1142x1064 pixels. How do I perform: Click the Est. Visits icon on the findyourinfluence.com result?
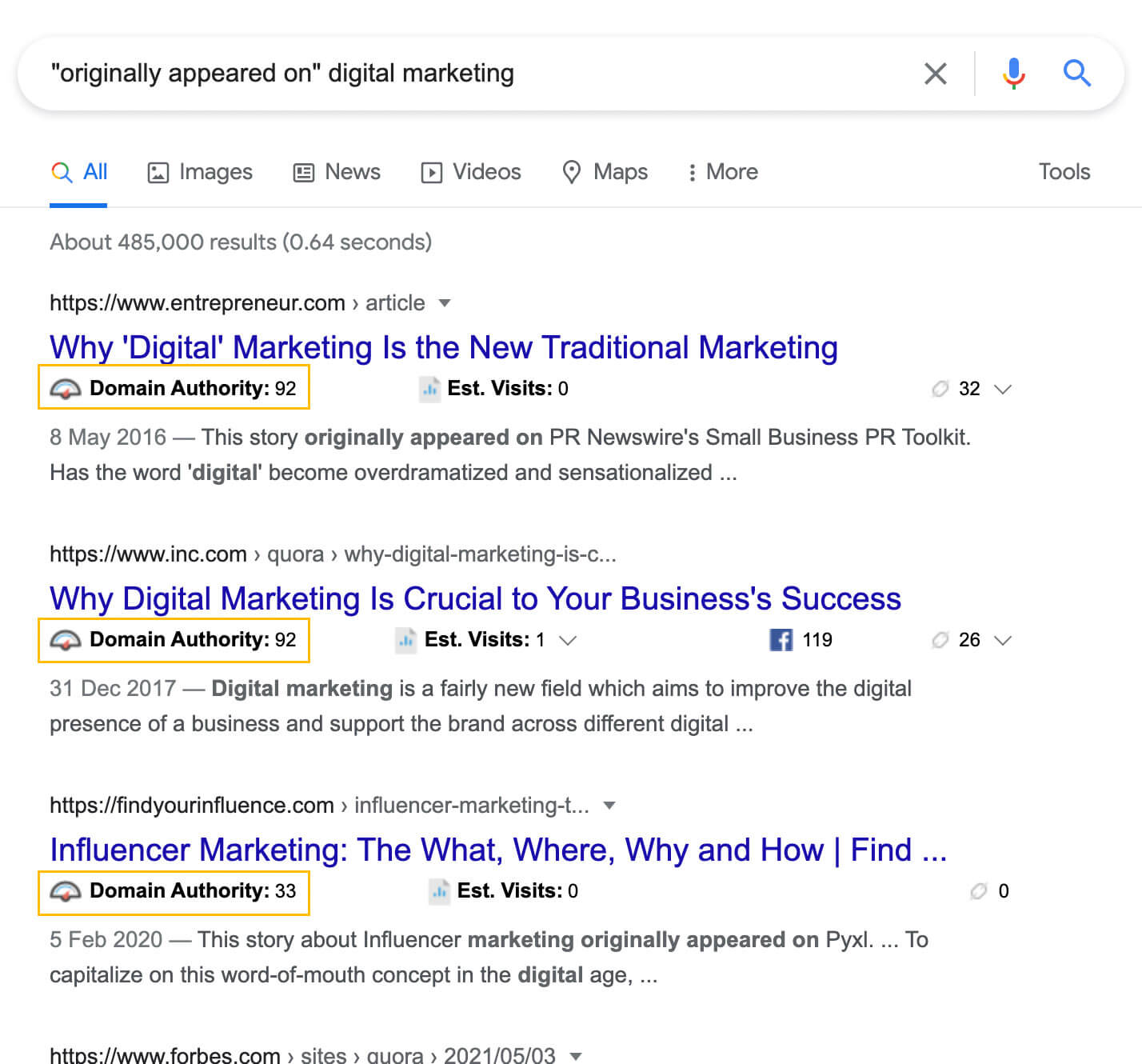pyautogui.click(x=438, y=890)
